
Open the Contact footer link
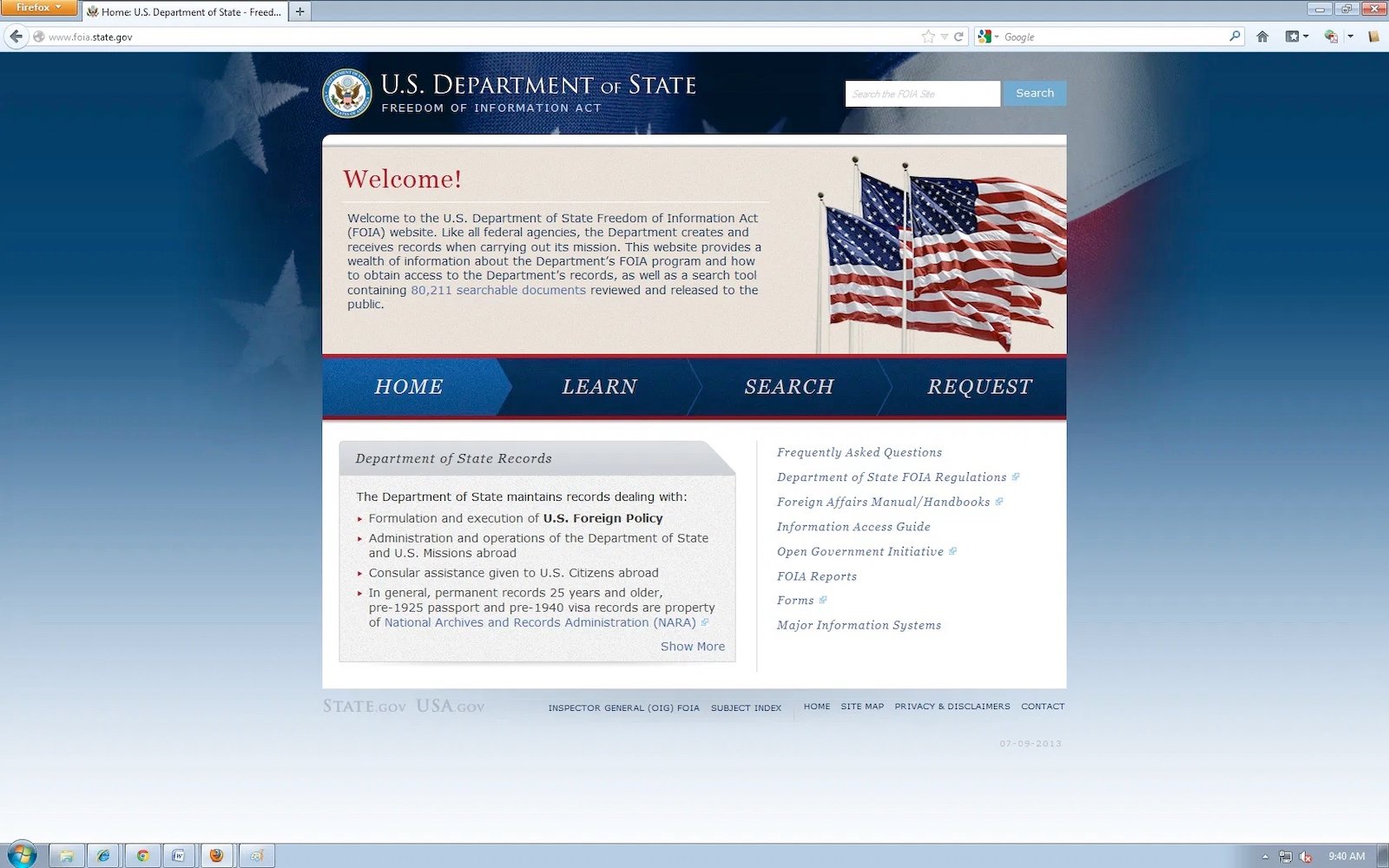point(1043,707)
